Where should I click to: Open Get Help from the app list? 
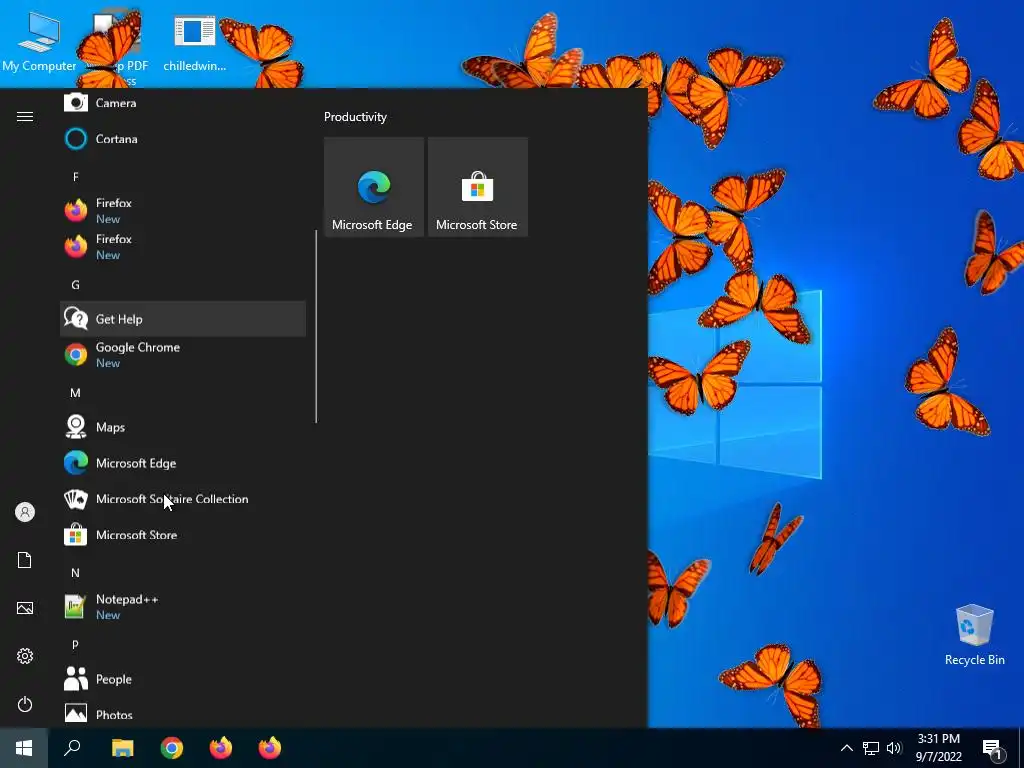[183, 319]
